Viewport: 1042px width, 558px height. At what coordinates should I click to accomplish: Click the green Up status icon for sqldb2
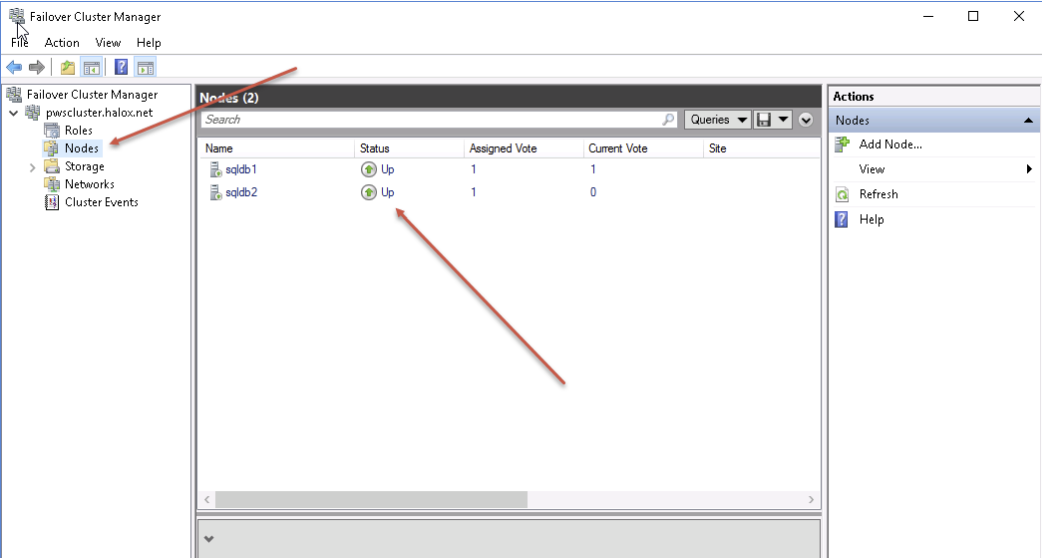[368, 192]
